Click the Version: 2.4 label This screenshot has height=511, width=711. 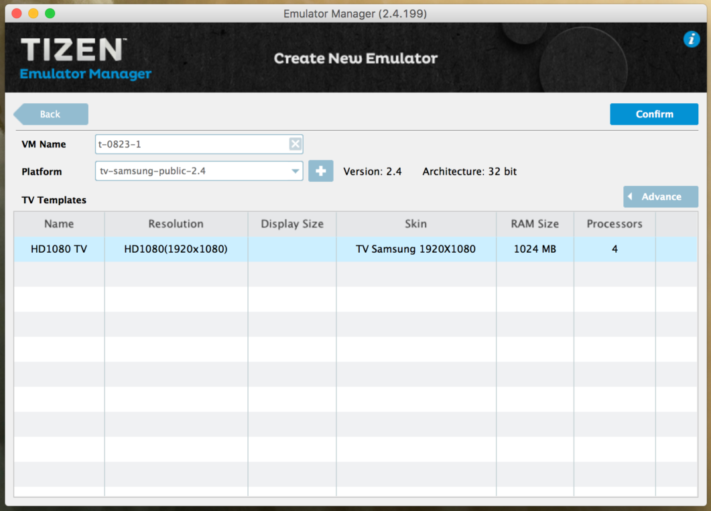372,171
